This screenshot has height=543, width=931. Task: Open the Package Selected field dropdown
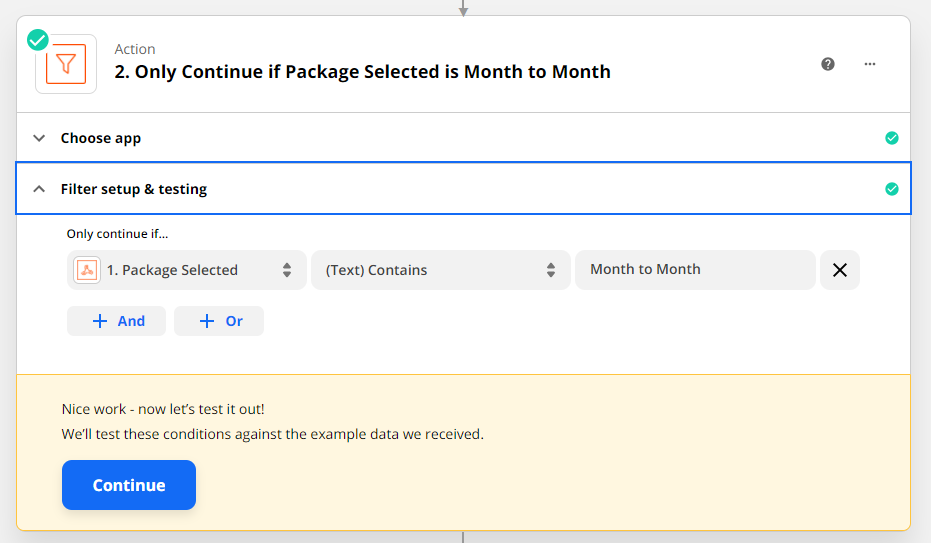tap(186, 270)
